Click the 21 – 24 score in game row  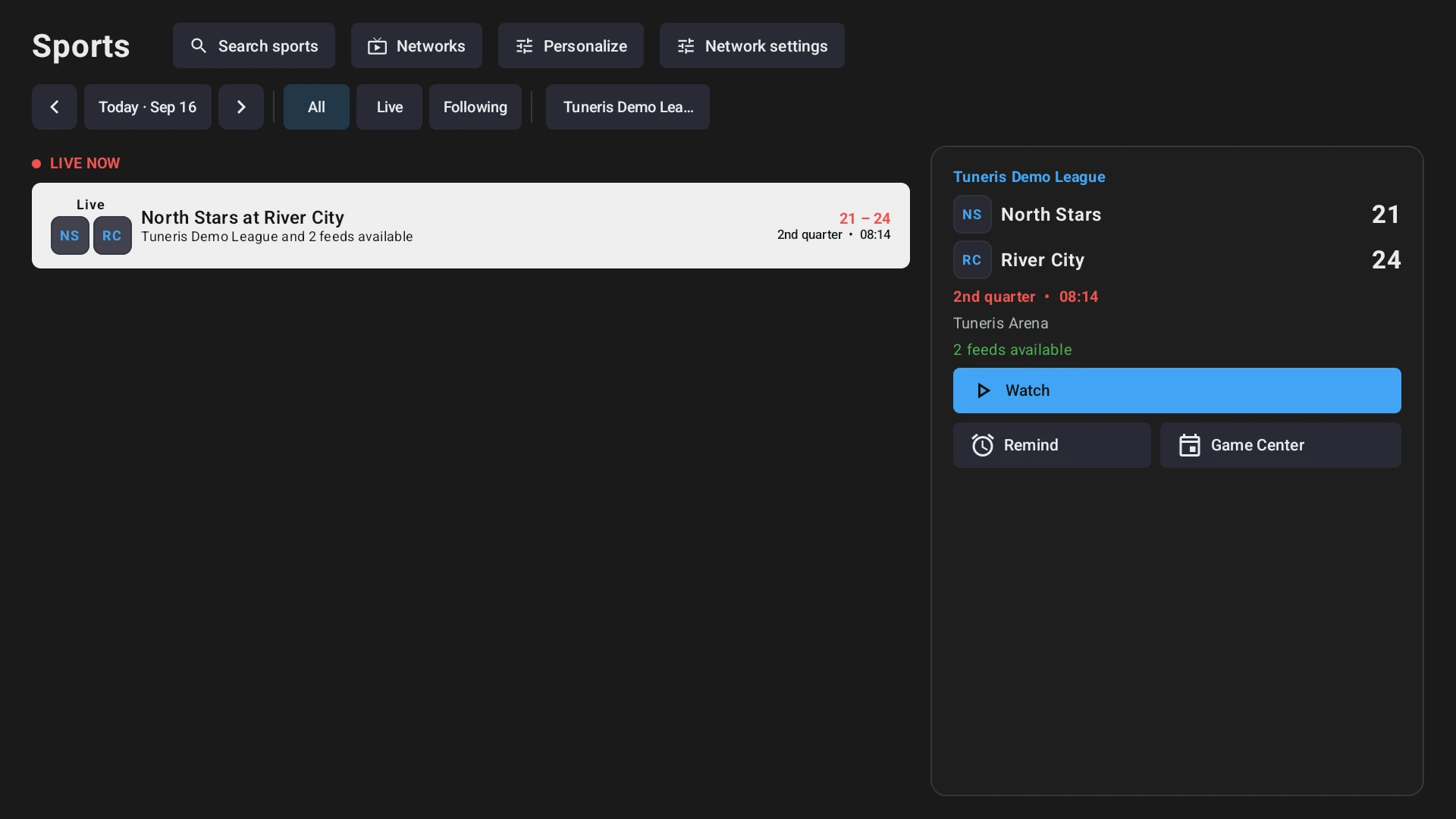864,218
